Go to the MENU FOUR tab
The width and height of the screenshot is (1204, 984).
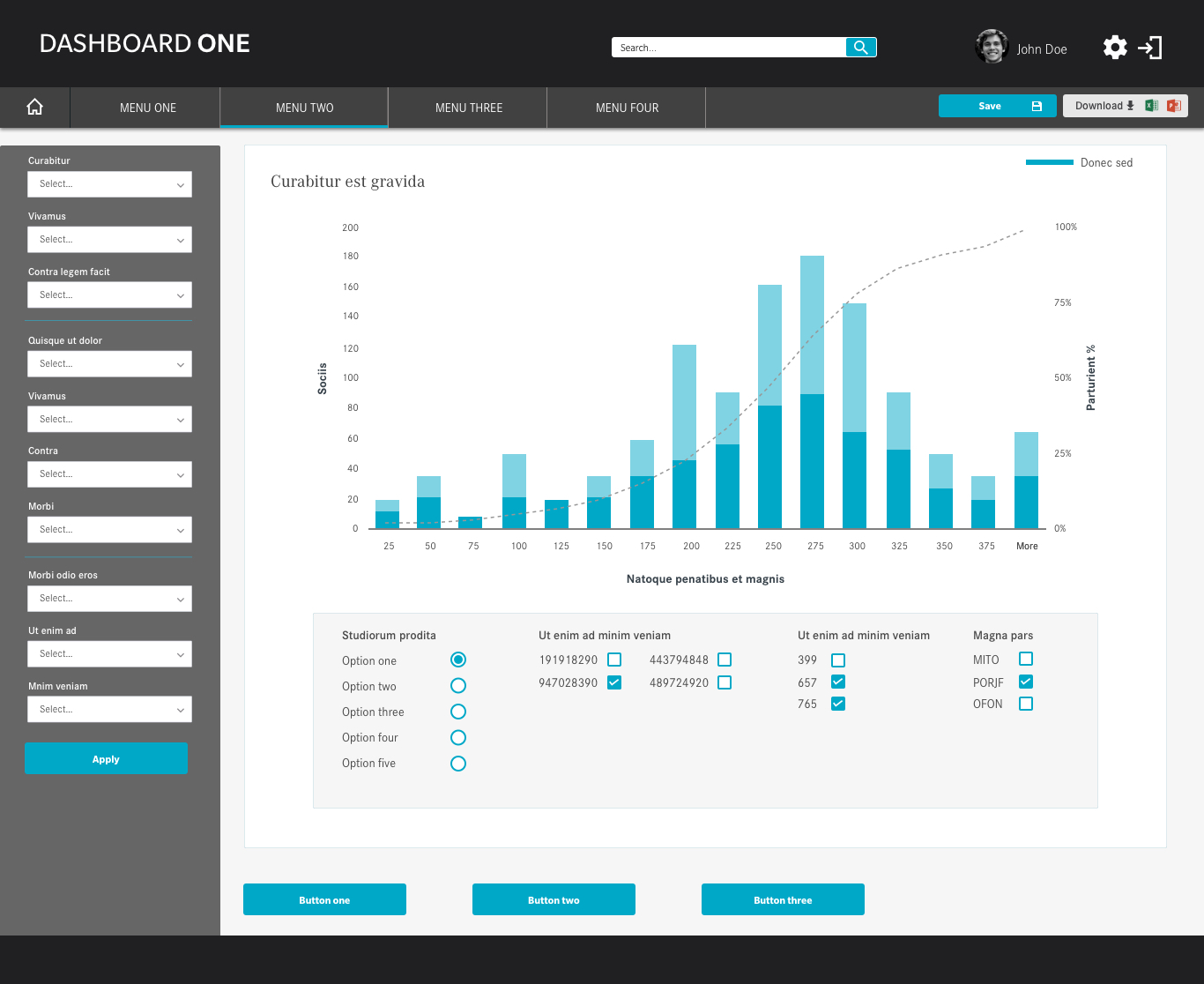click(627, 108)
